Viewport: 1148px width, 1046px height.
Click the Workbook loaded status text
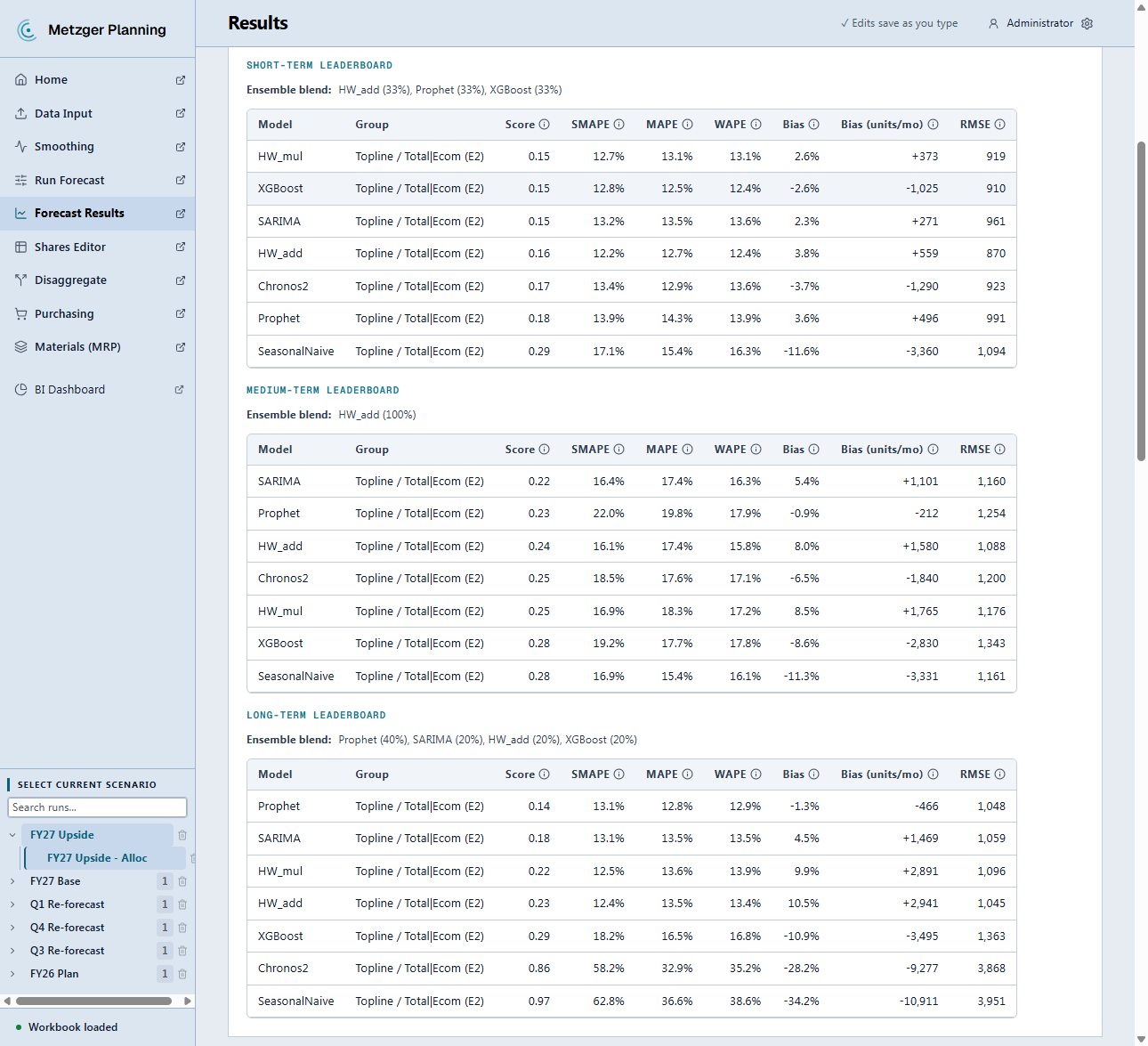pos(73,1027)
